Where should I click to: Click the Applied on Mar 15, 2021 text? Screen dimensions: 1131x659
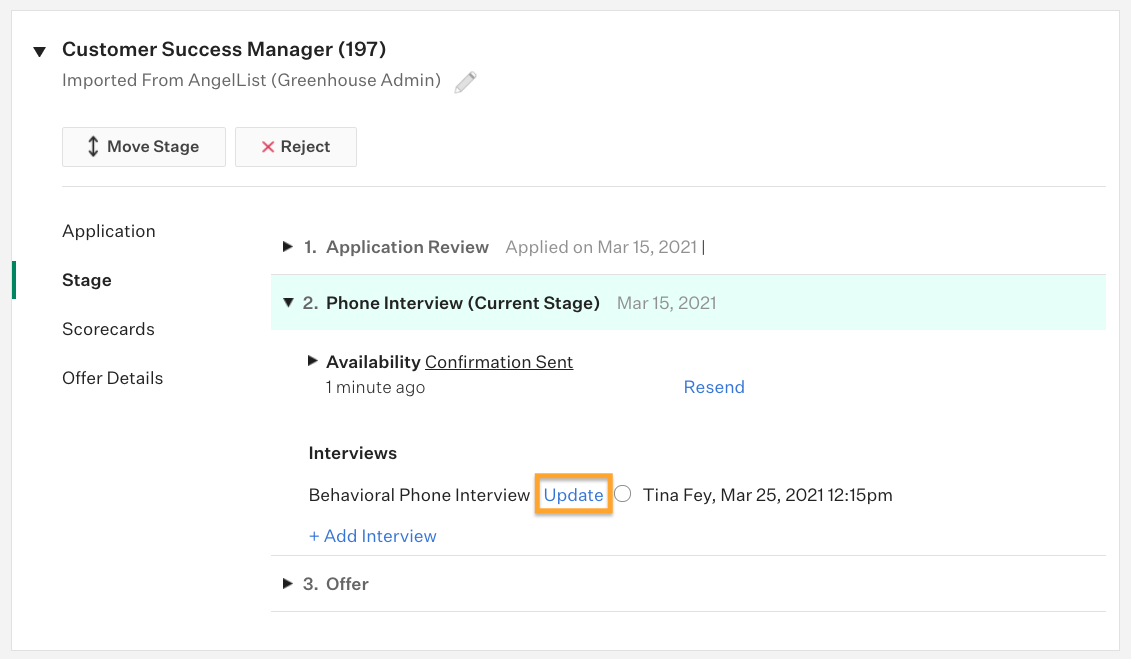(x=601, y=247)
